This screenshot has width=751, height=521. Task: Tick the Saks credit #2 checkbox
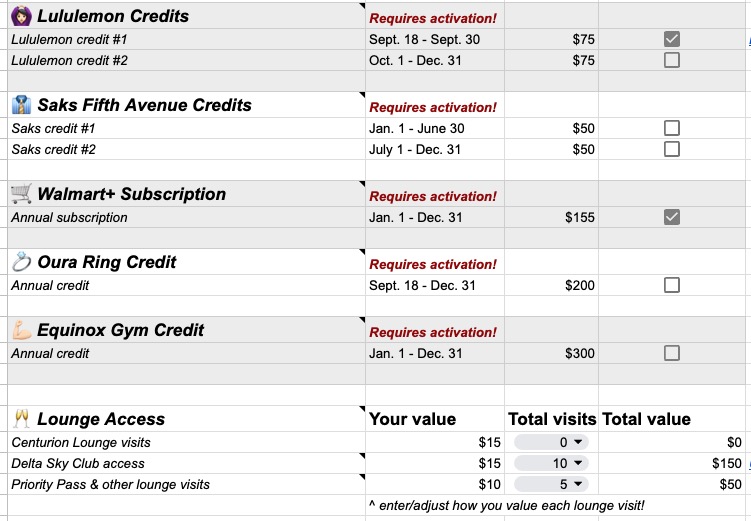(x=672, y=149)
